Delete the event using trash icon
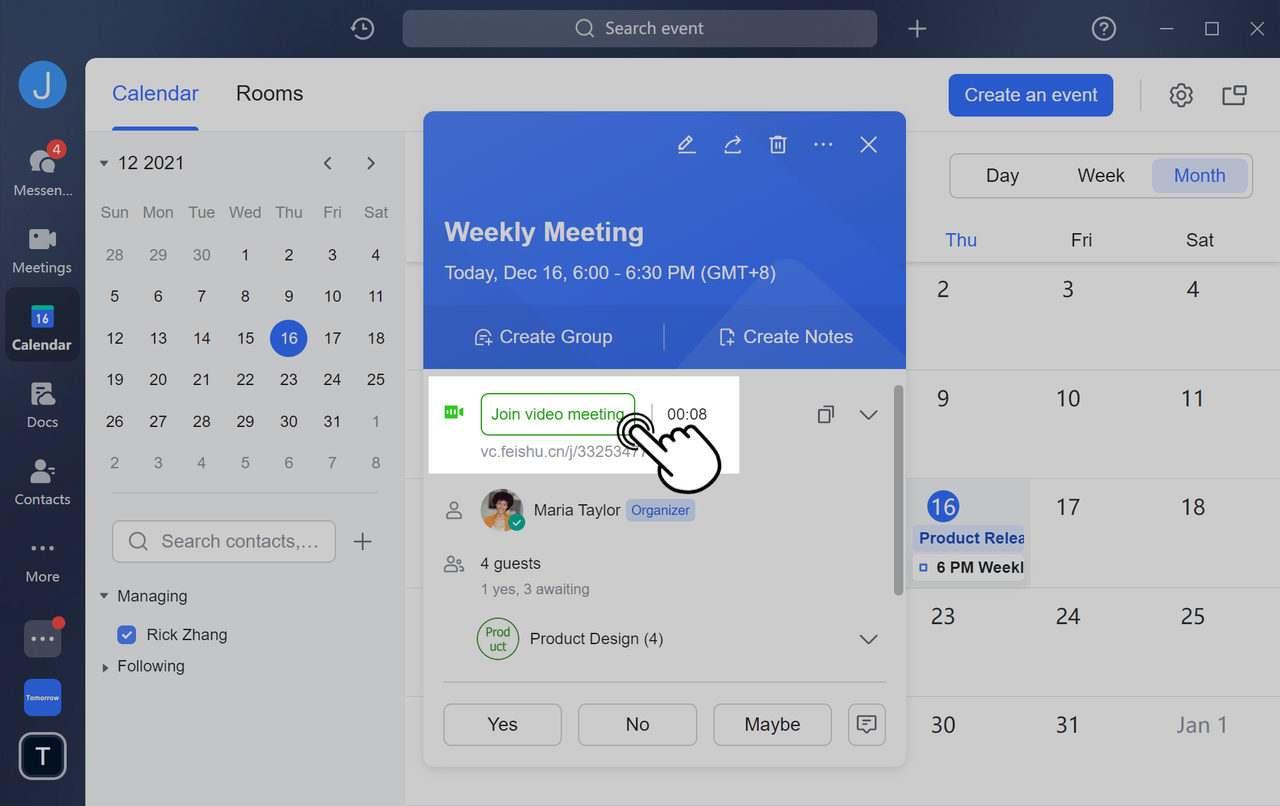The image size is (1280, 806). 777,145
